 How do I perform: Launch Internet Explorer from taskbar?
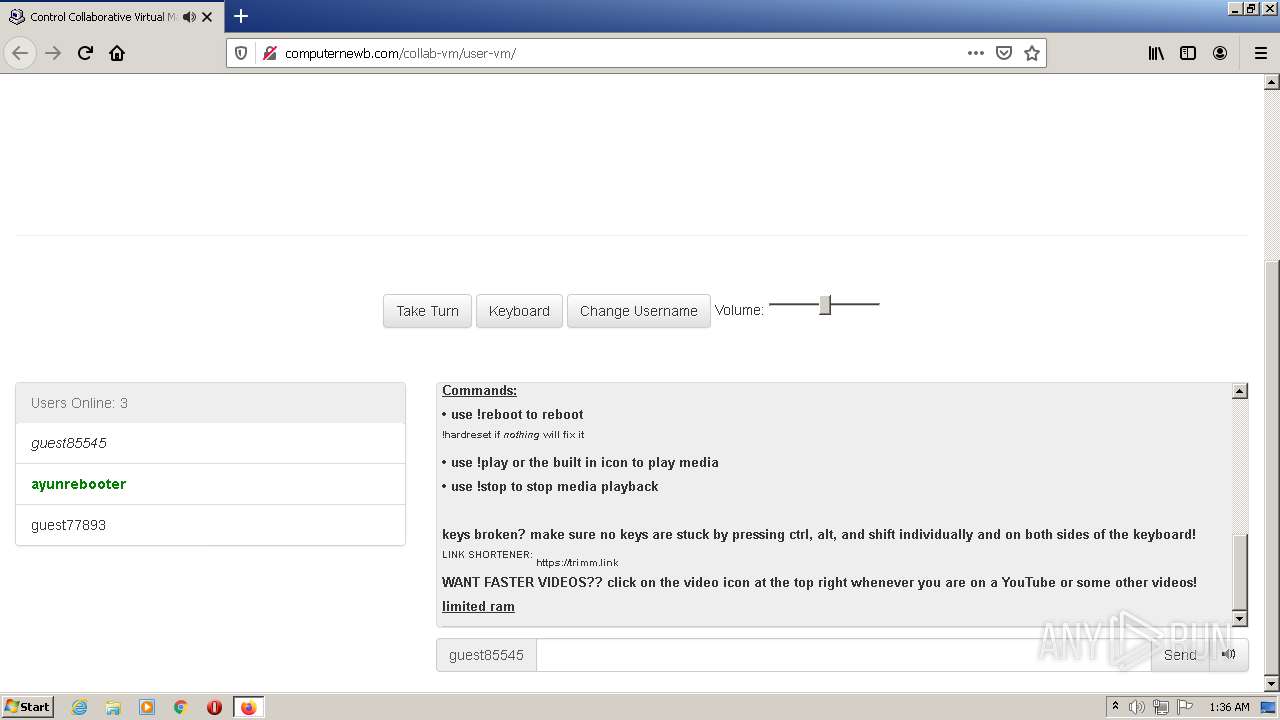(79, 707)
